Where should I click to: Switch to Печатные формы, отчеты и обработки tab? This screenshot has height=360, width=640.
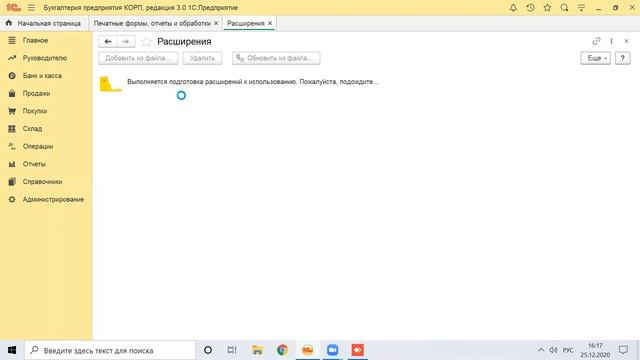tap(152, 23)
